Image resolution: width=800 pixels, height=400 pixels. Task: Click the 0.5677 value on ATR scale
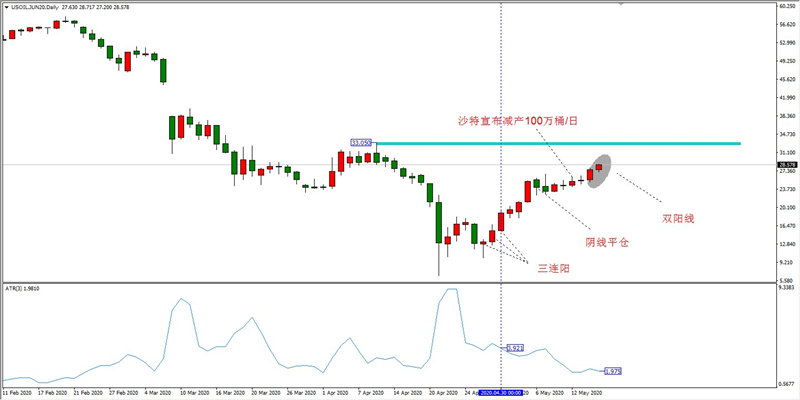(787, 384)
